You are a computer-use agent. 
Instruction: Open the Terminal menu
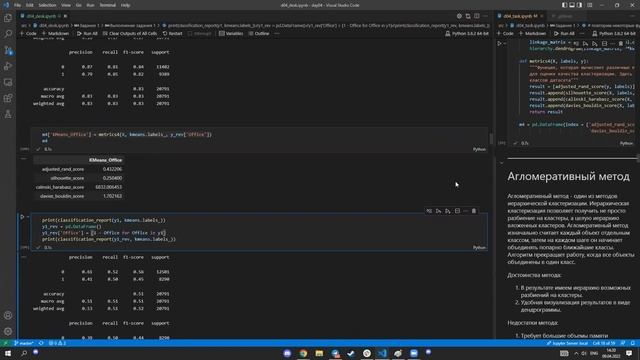click(108, 5)
